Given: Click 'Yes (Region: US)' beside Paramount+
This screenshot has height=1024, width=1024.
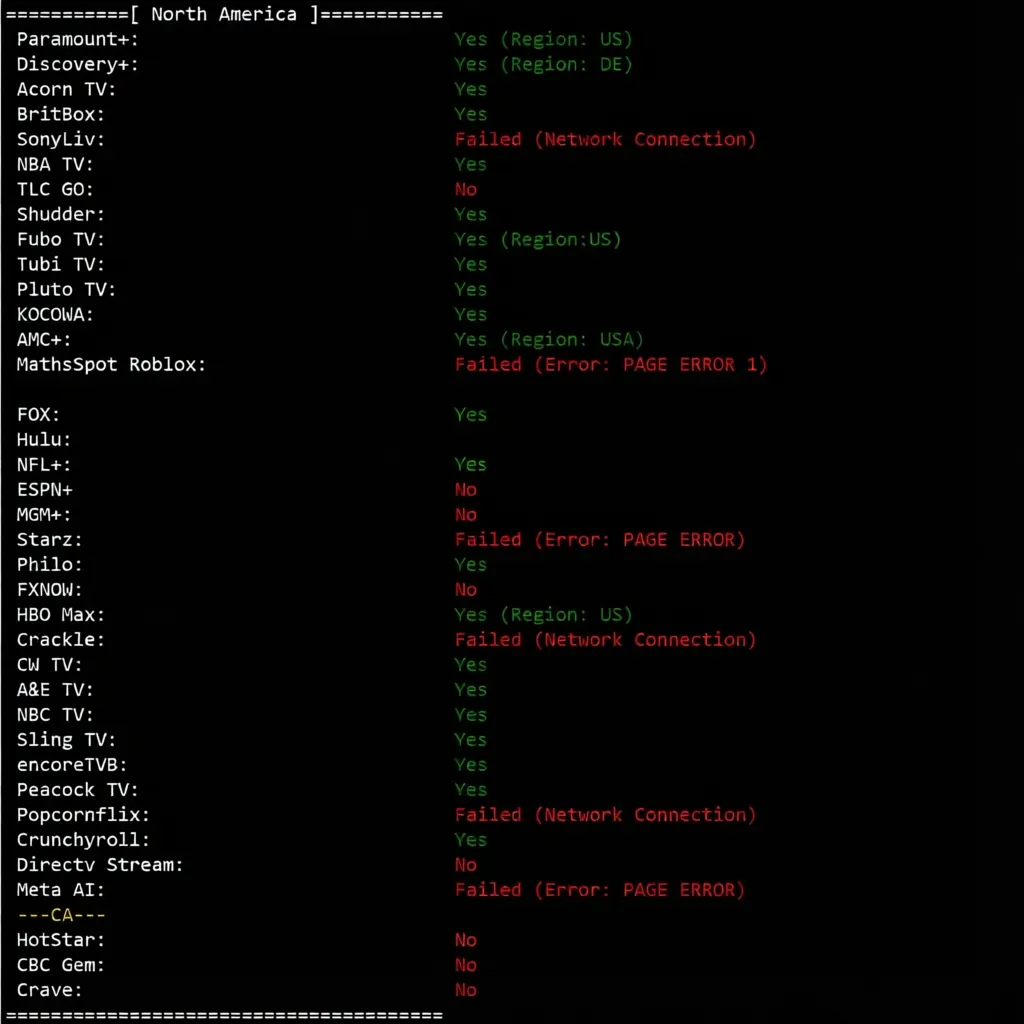Looking at the screenshot, I should 543,39.
